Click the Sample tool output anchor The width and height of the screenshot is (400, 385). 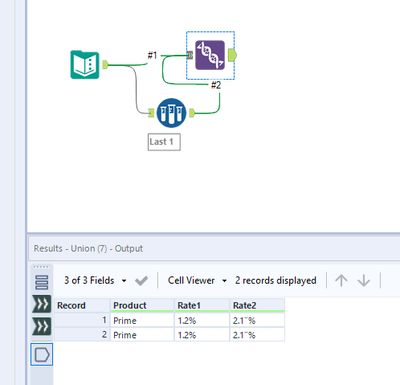(x=192, y=113)
